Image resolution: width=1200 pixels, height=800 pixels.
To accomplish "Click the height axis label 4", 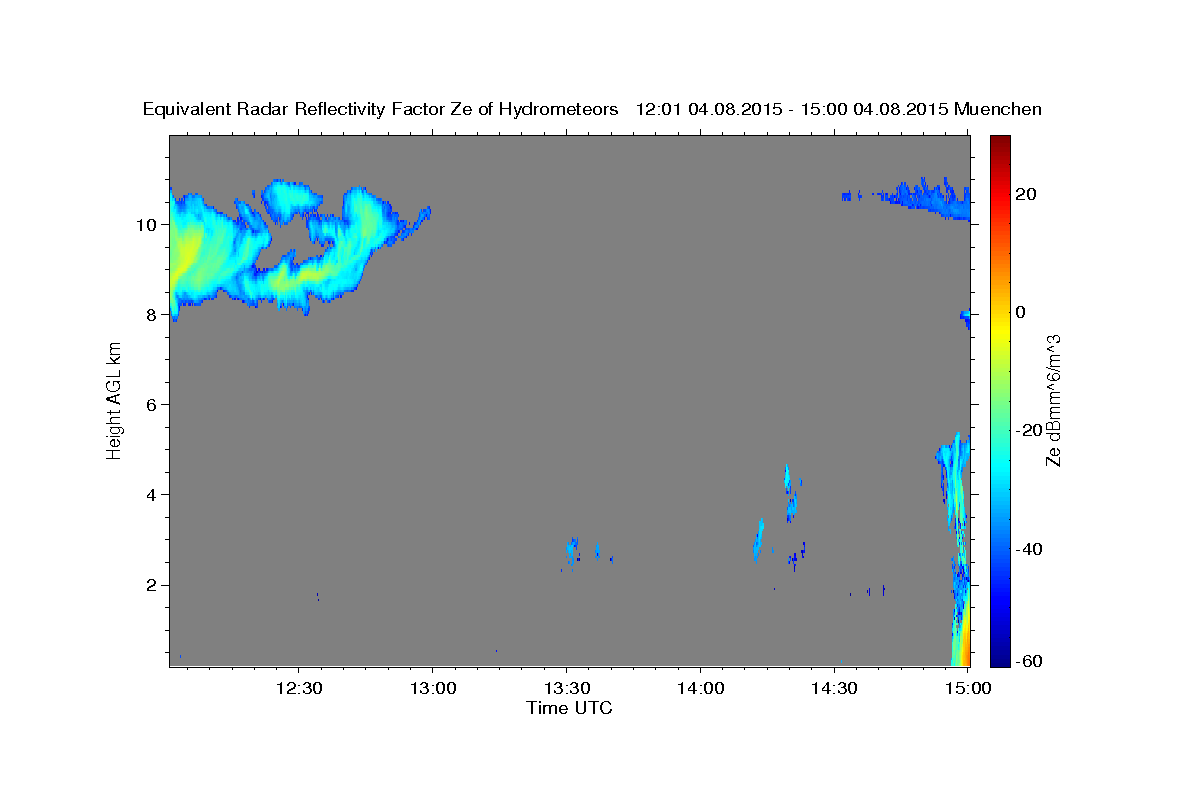I will (152, 495).
